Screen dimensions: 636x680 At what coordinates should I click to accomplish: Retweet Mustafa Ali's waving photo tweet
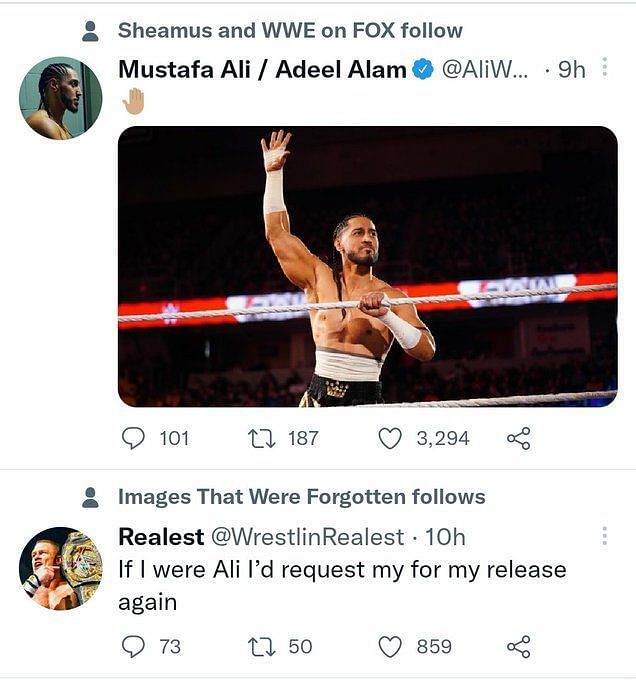point(261,438)
